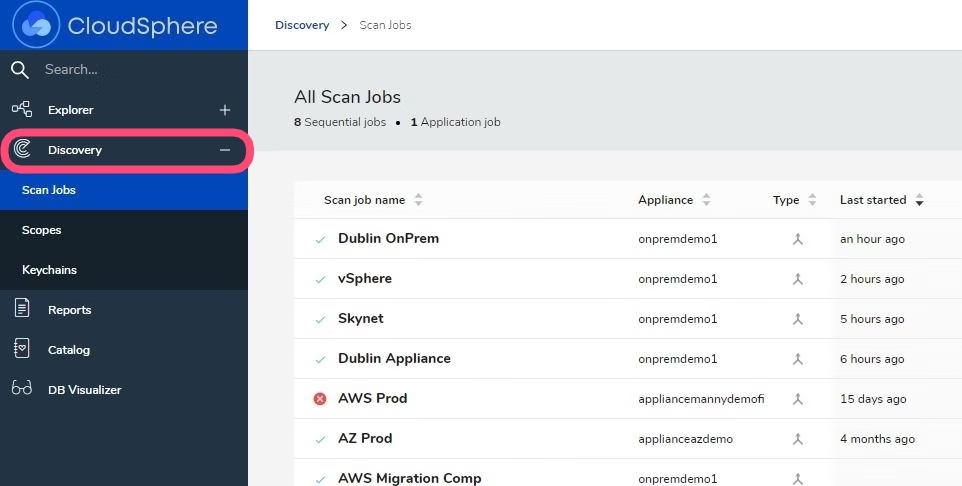Click the CloudSphere logo icon
The image size is (962, 486).
36,25
